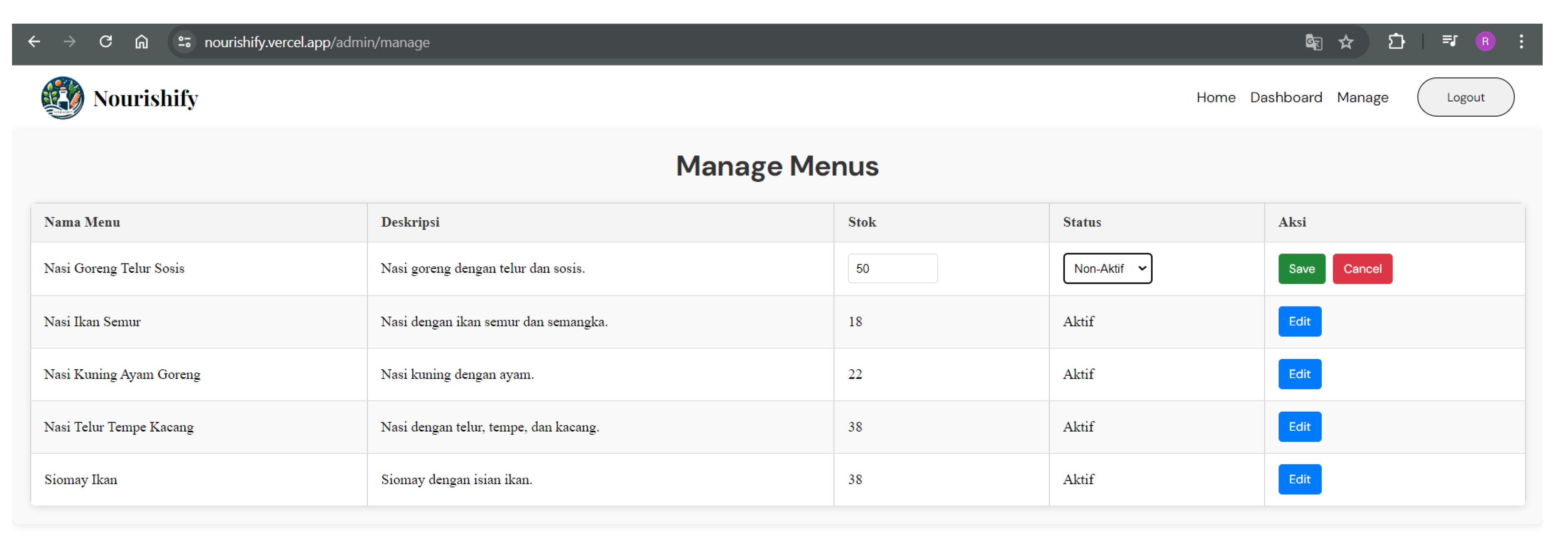Screen dimensions: 1568x551
Task: Open the Non-Aktif status dropdown
Action: point(1107,269)
